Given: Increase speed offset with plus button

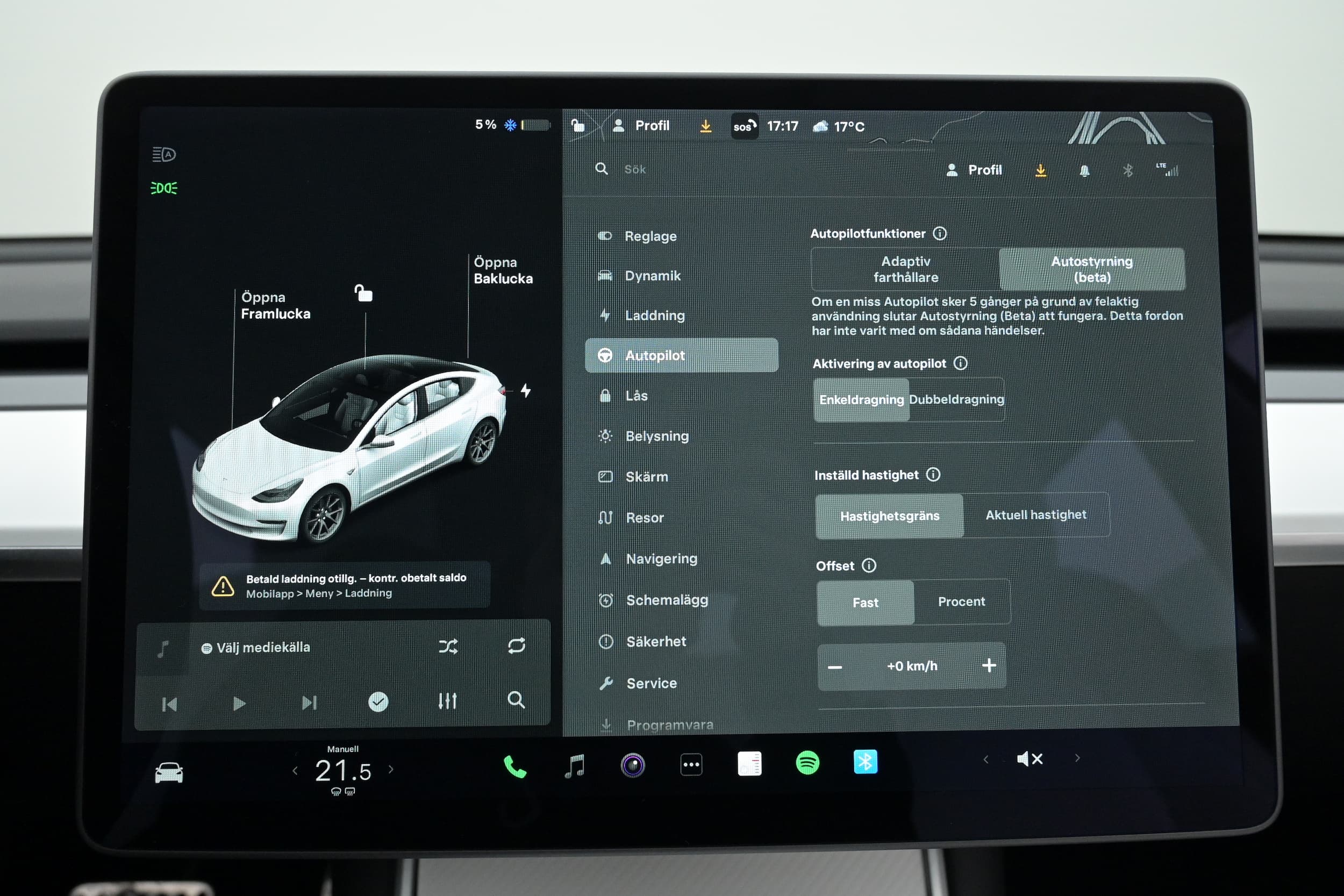Looking at the screenshot, I should [989, 665].
